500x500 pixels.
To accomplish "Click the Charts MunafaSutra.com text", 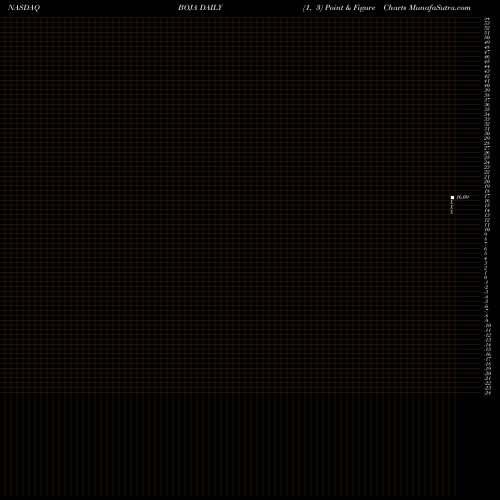I will tap(427, 8).
